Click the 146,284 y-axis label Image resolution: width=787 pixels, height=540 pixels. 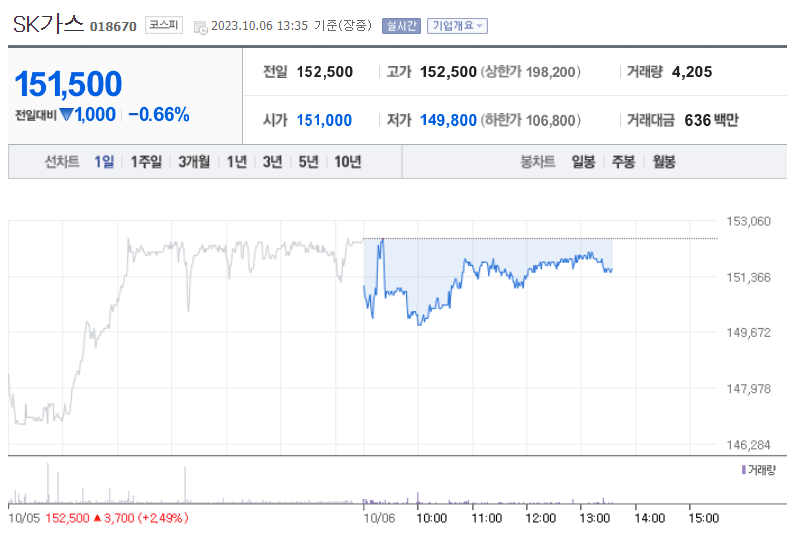748,445
